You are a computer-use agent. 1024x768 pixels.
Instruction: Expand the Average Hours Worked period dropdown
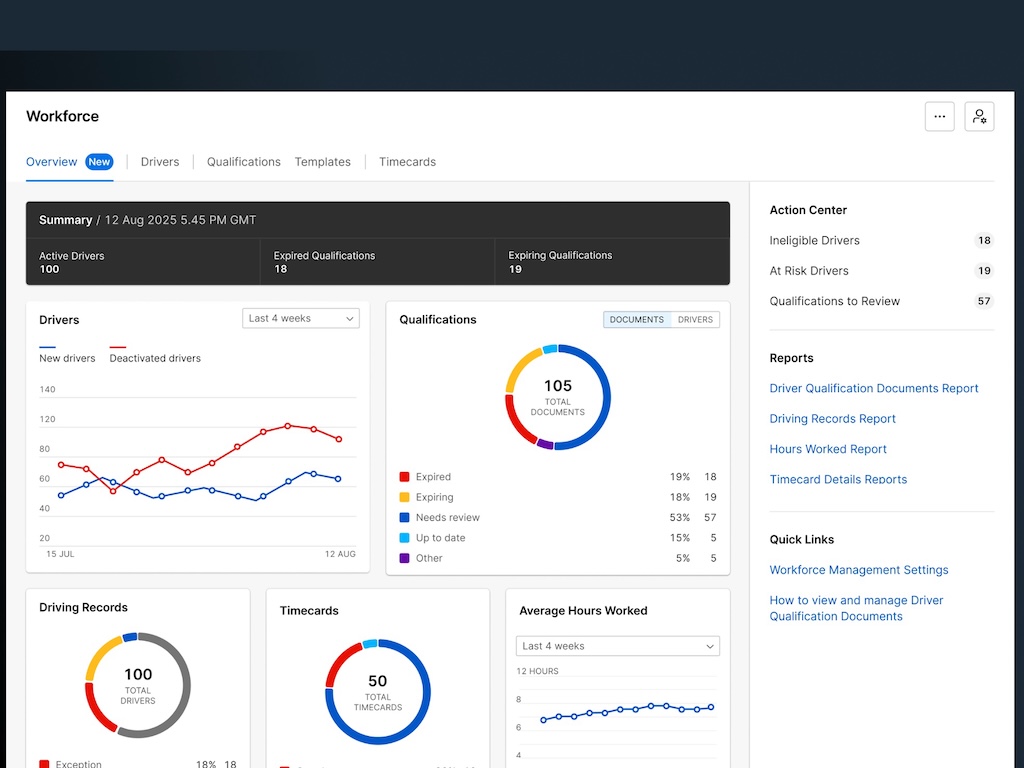pyautogui.click(x=617, y=646)
